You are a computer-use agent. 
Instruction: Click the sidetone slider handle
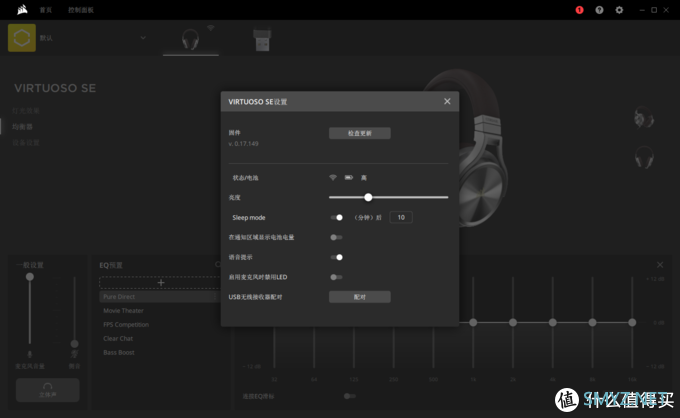point(75,344)
